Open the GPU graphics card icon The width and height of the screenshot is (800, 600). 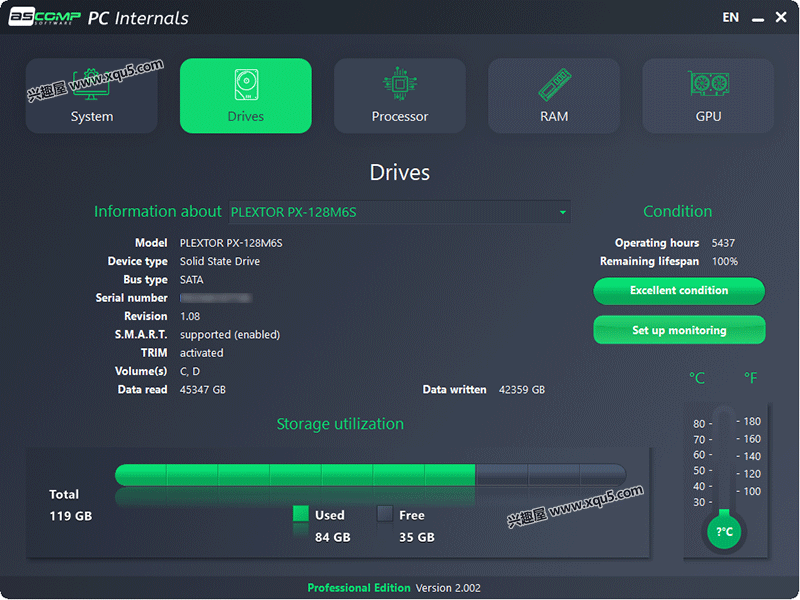[707, 85]
